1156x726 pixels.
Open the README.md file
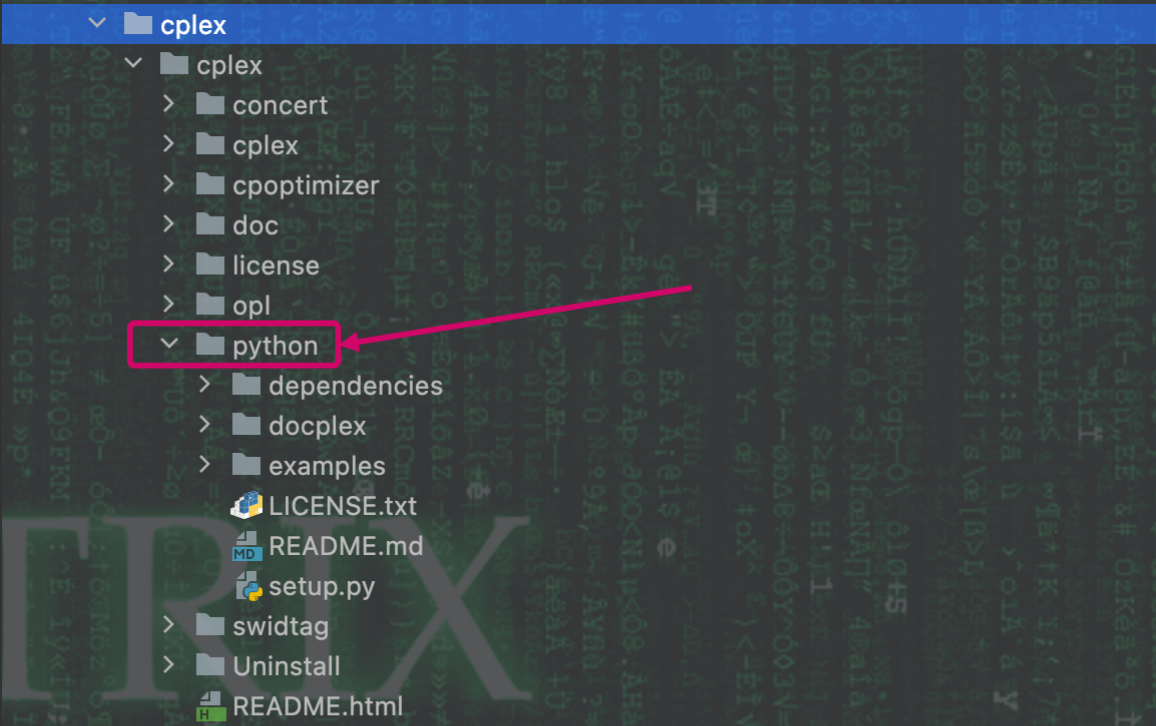pos(346,546)
